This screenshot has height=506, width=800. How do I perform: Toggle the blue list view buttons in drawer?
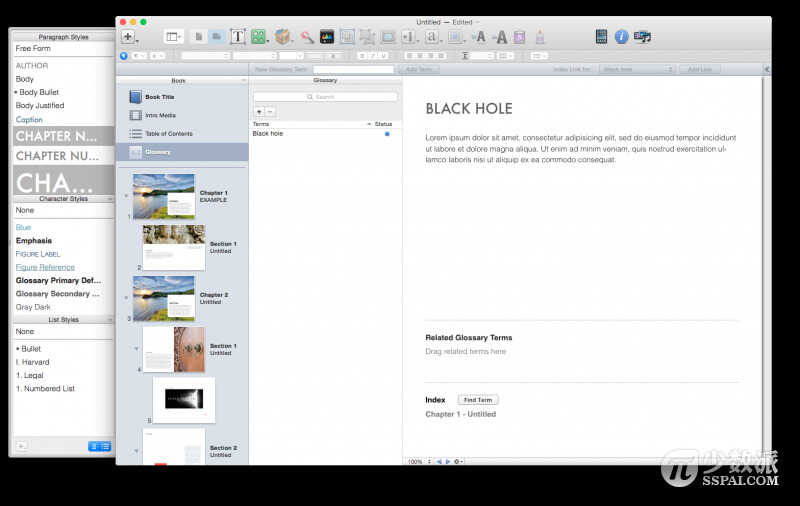click(99, 446)
